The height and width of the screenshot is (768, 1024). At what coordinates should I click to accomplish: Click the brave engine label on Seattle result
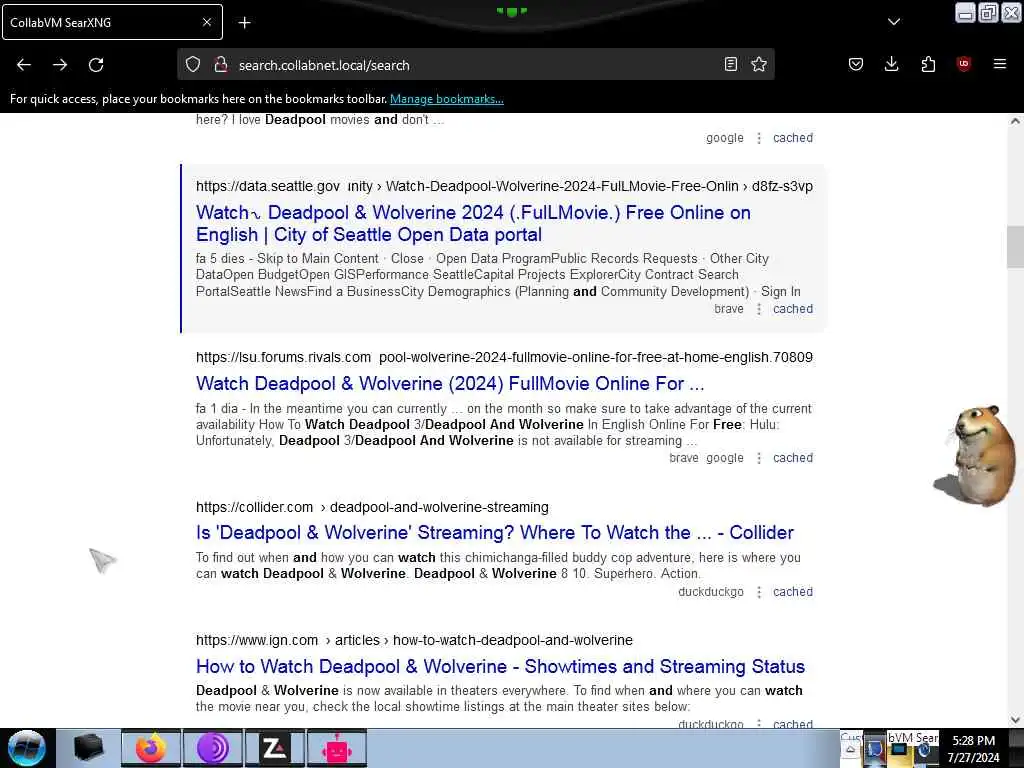[x=729, y=309]
